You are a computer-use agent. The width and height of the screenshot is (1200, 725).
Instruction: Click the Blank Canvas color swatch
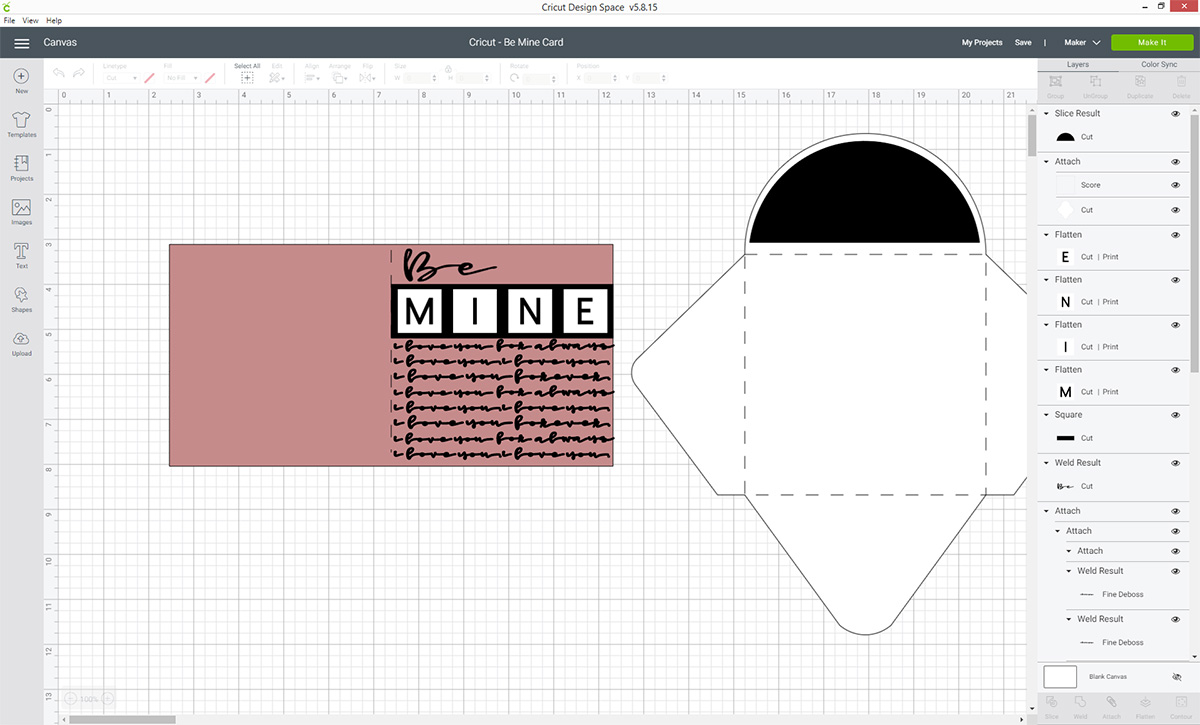[1059, 676]
